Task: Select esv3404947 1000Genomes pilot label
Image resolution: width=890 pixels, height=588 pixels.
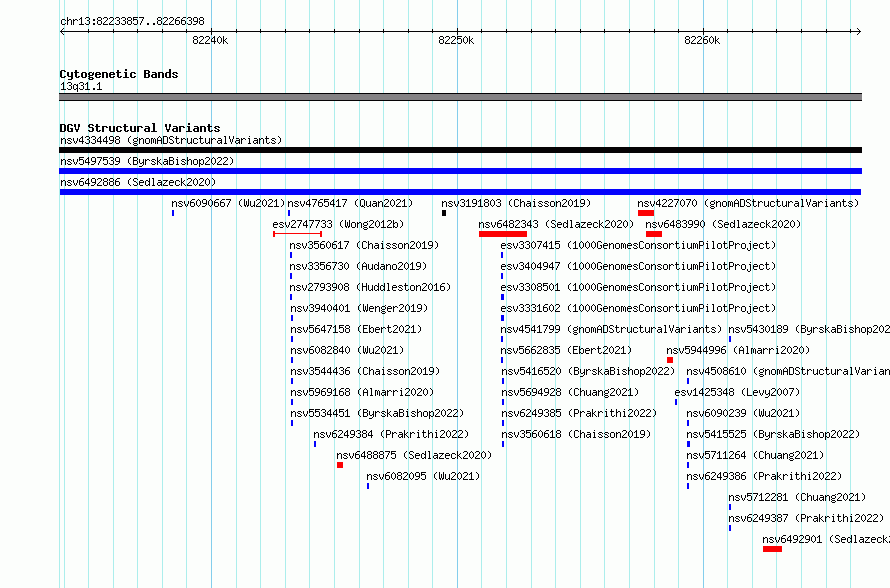Action: [638, 266]
